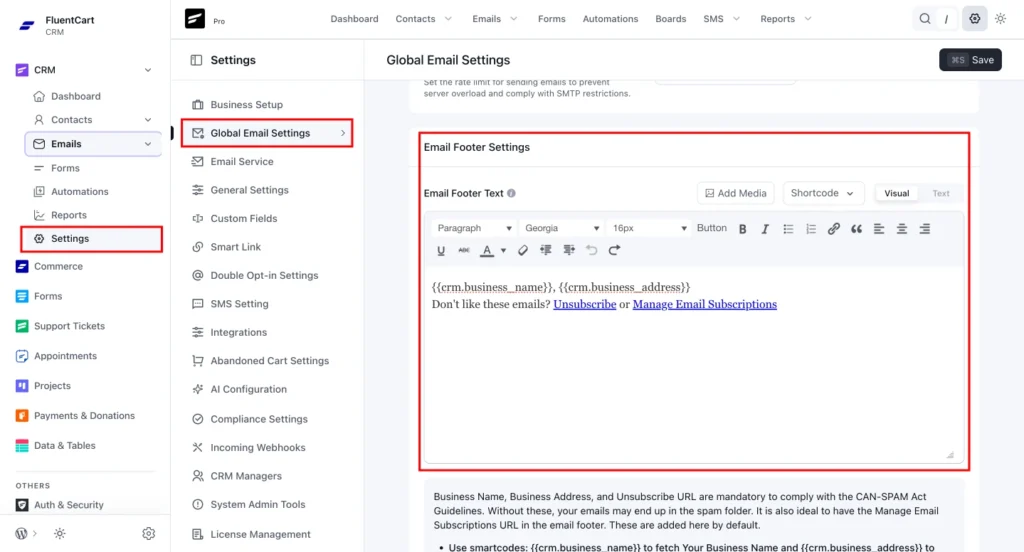Viewport: 1024px width, 552px height.
Task: Decrease indent of footer text
Action: tap(545, 250)
